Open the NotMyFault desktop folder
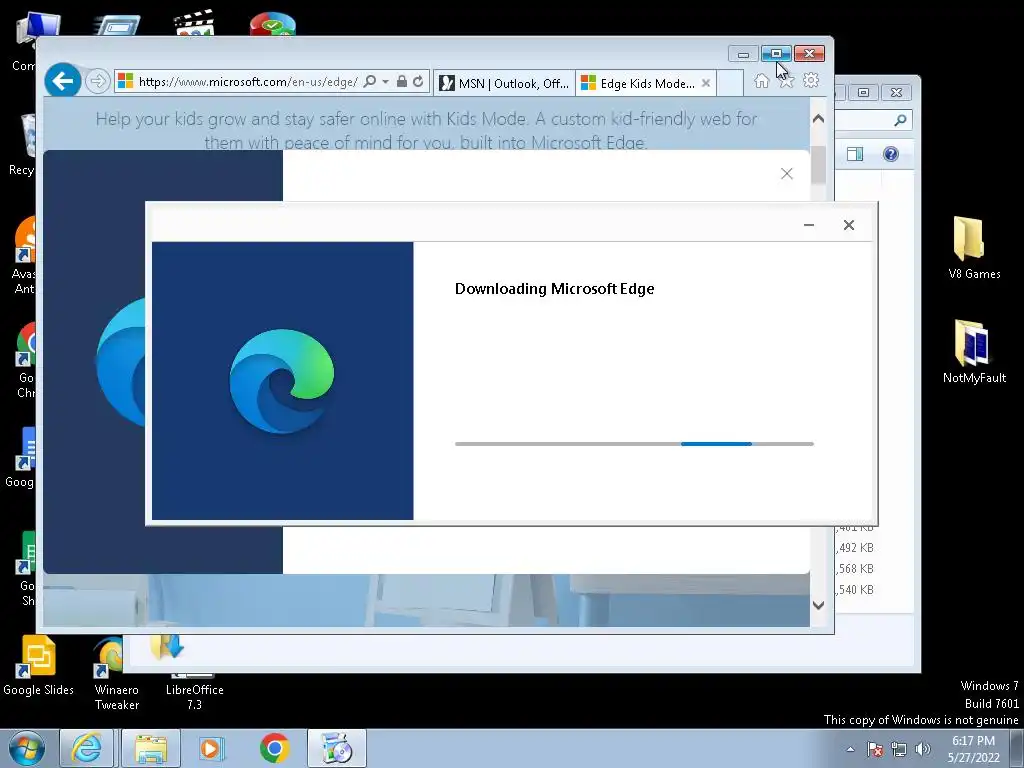The image size is (1024, 768). [974, 351]
